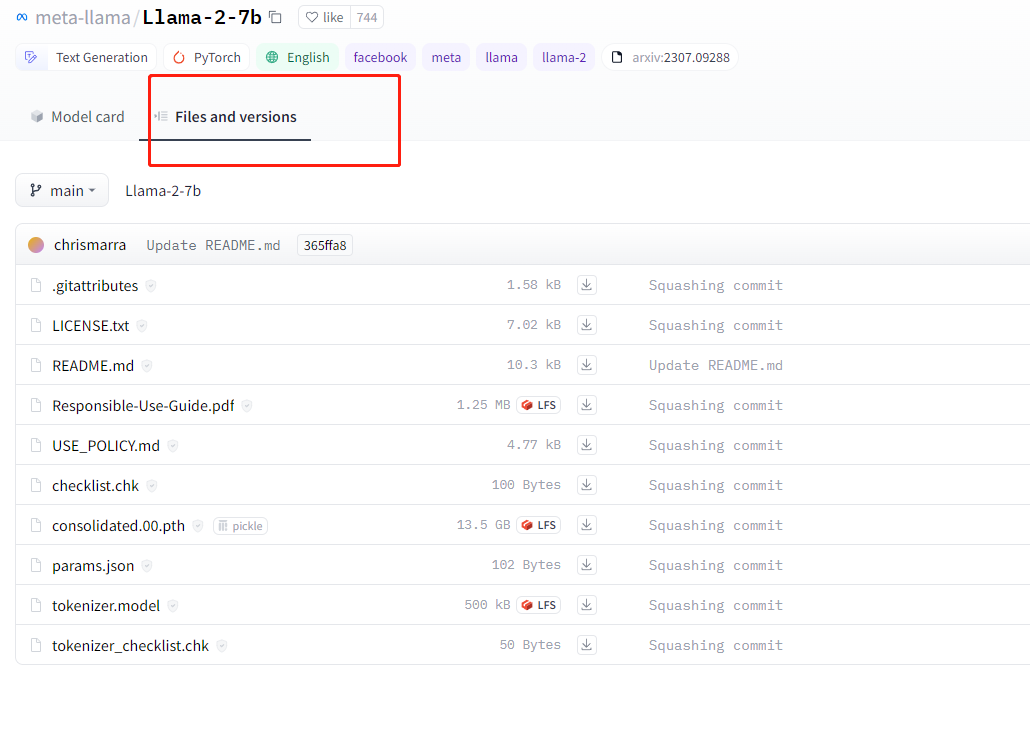Click the security scan icon beside checklist.chk
Screen dimensions: 1030x732
(x=152, y=486)
